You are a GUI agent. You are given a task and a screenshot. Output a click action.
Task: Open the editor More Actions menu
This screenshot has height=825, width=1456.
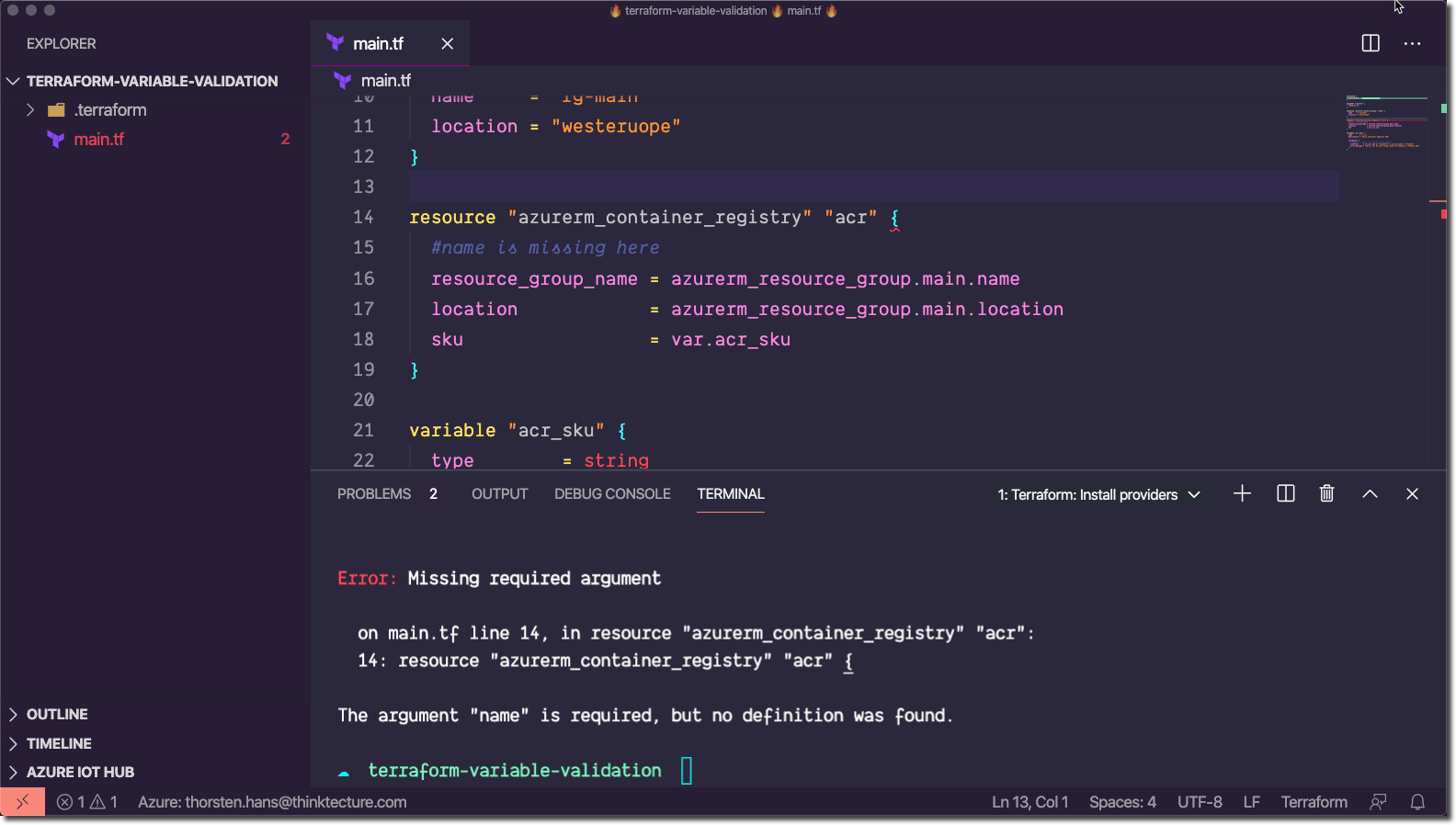pyautogui.click(x=1412, y=43)
